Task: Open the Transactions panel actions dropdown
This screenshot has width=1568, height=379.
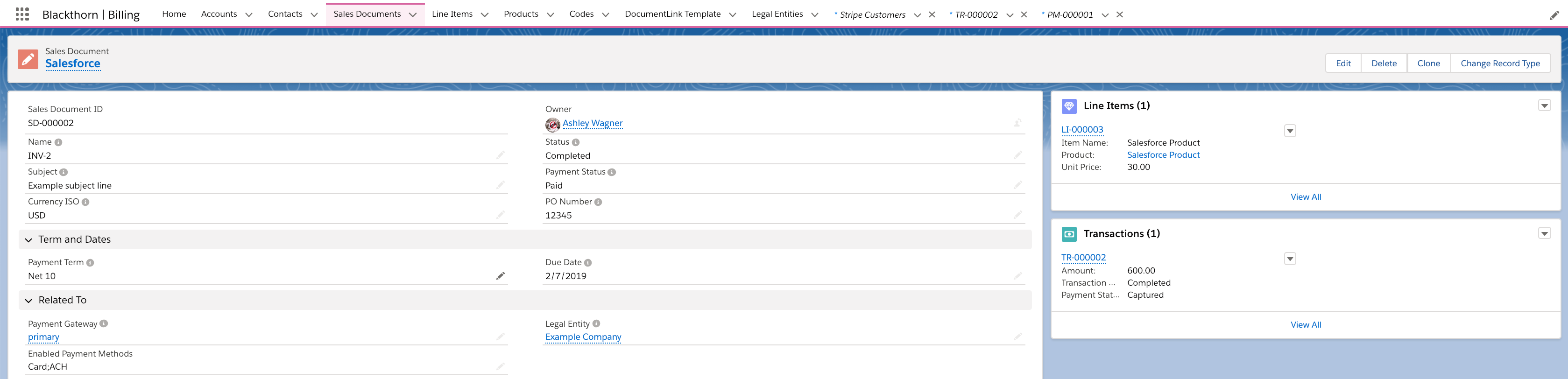Action: (x=1544, y=233)
